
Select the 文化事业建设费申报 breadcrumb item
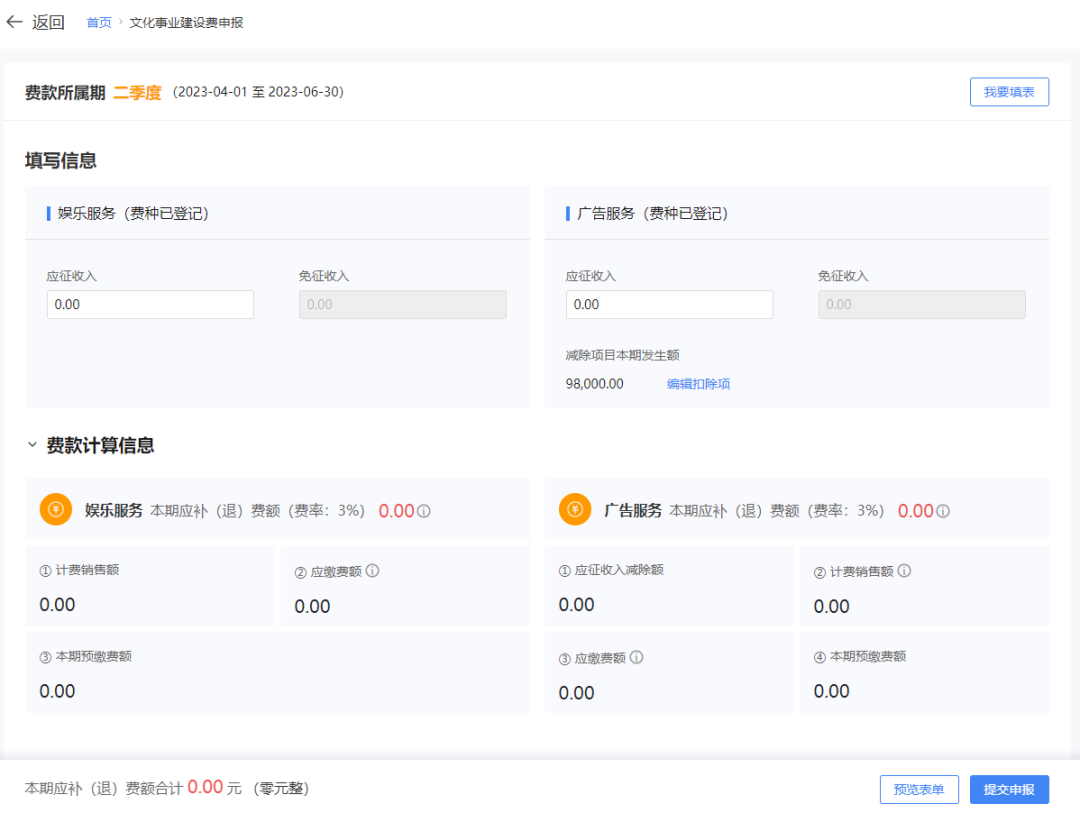(185, 21)
